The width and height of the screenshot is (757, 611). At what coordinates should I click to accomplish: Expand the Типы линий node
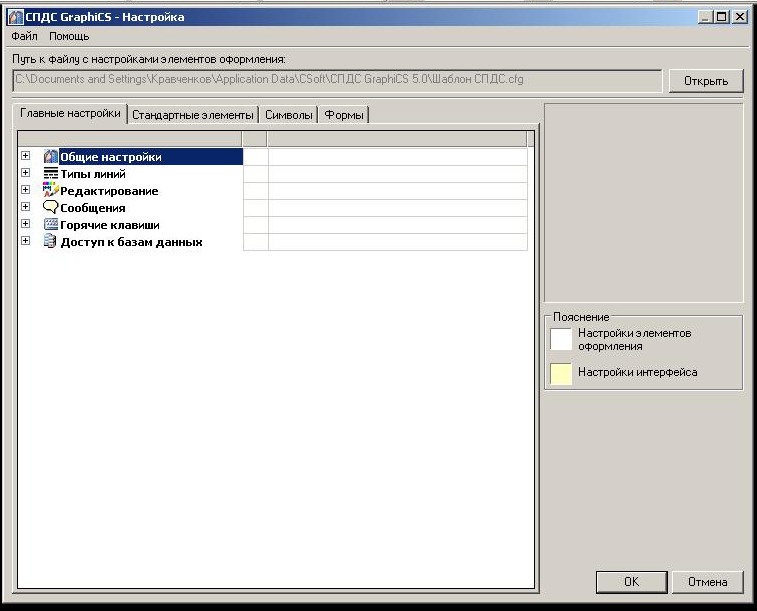26,173
